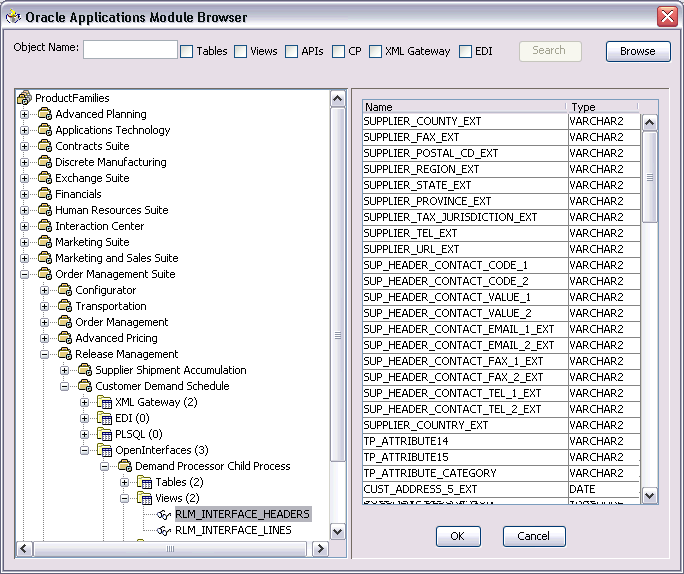Click the Configurator folder icon
The image size is (684, 574).
coord(65,290)
